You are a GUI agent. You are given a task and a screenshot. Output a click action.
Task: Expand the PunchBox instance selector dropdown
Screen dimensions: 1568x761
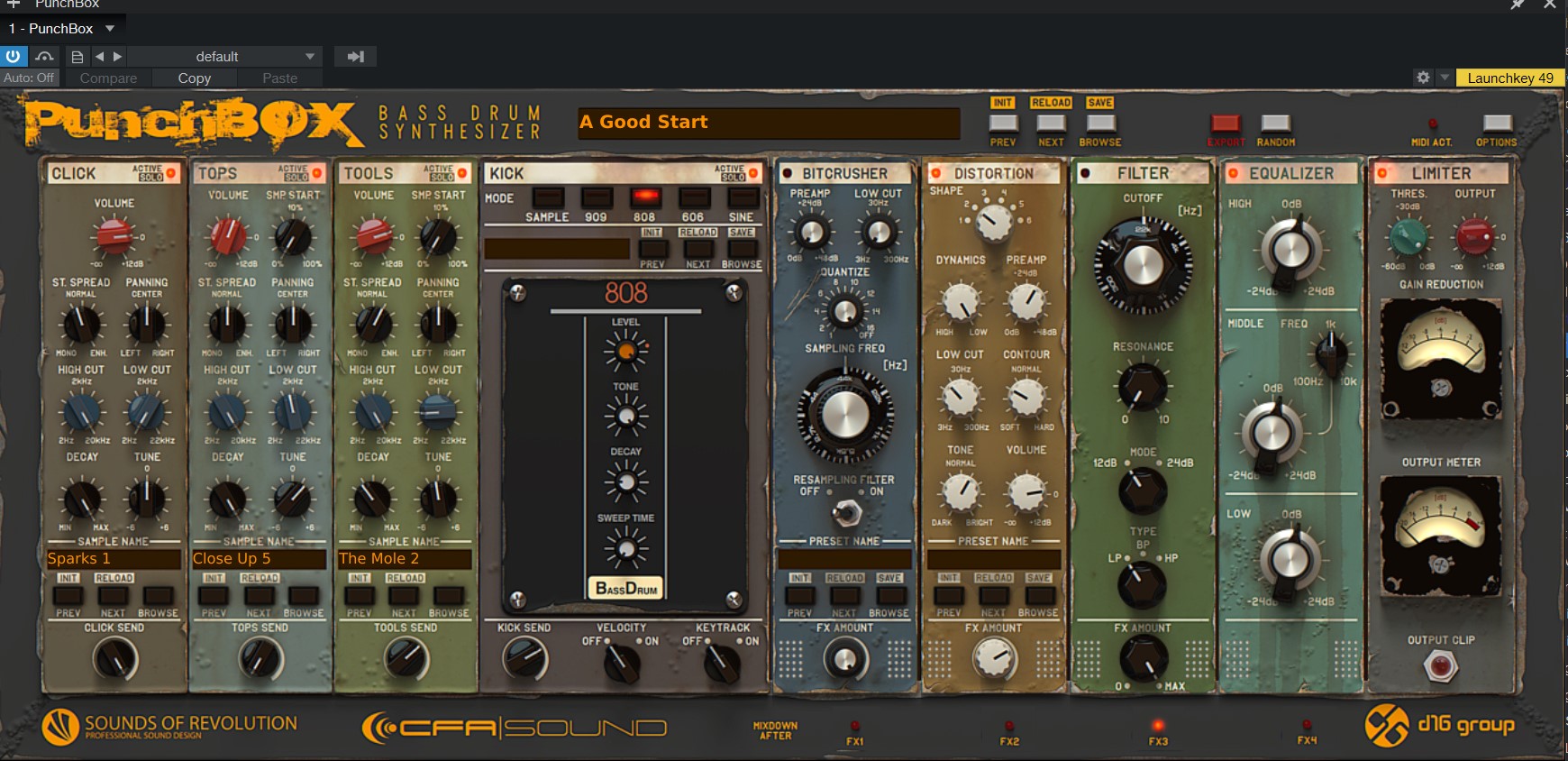110,28
